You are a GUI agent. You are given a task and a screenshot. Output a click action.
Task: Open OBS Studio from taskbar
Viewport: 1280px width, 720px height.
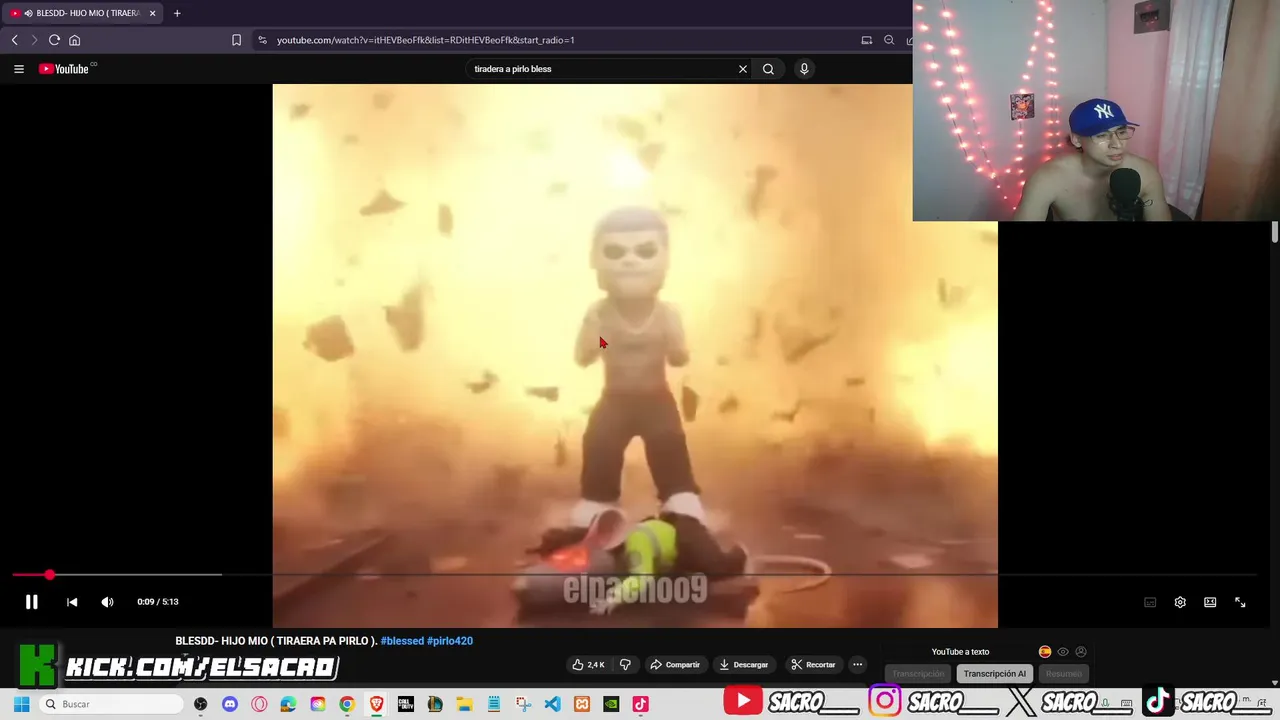coord(201,704)
